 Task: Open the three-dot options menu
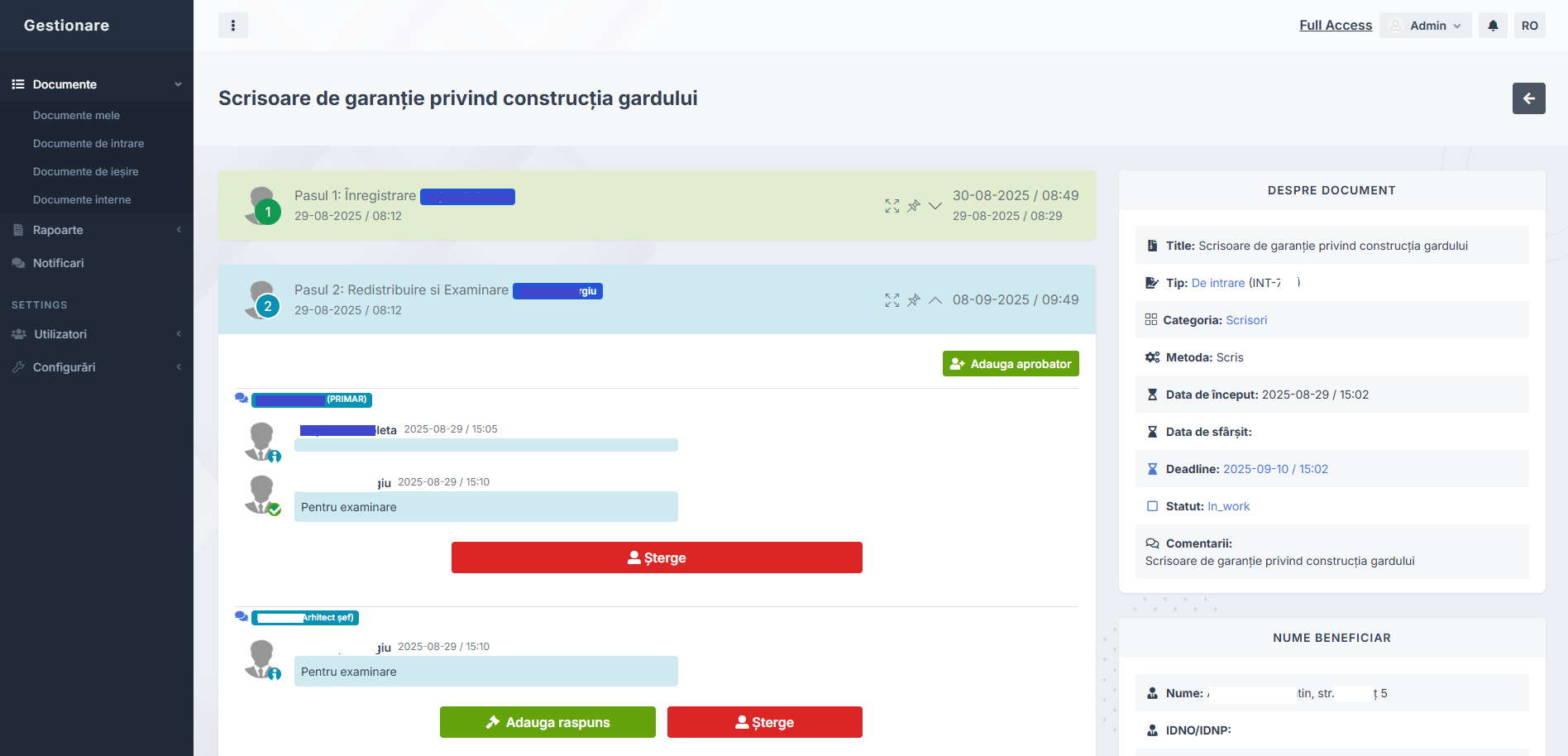point(233,26)
